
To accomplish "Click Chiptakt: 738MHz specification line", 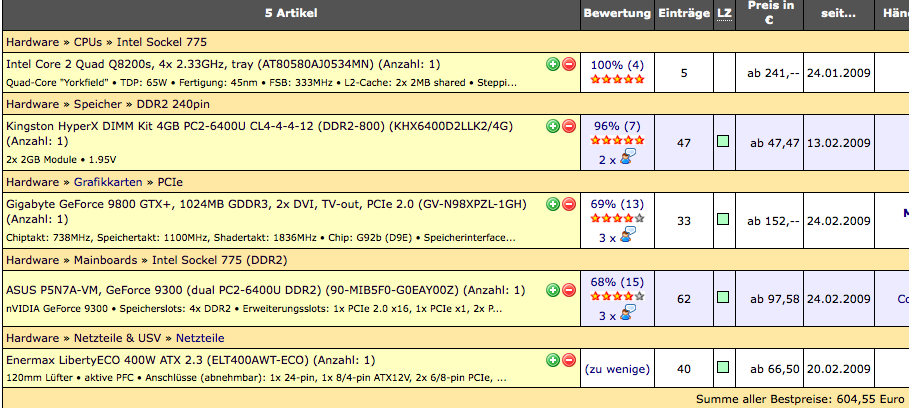I will click(x=260, y=238).
